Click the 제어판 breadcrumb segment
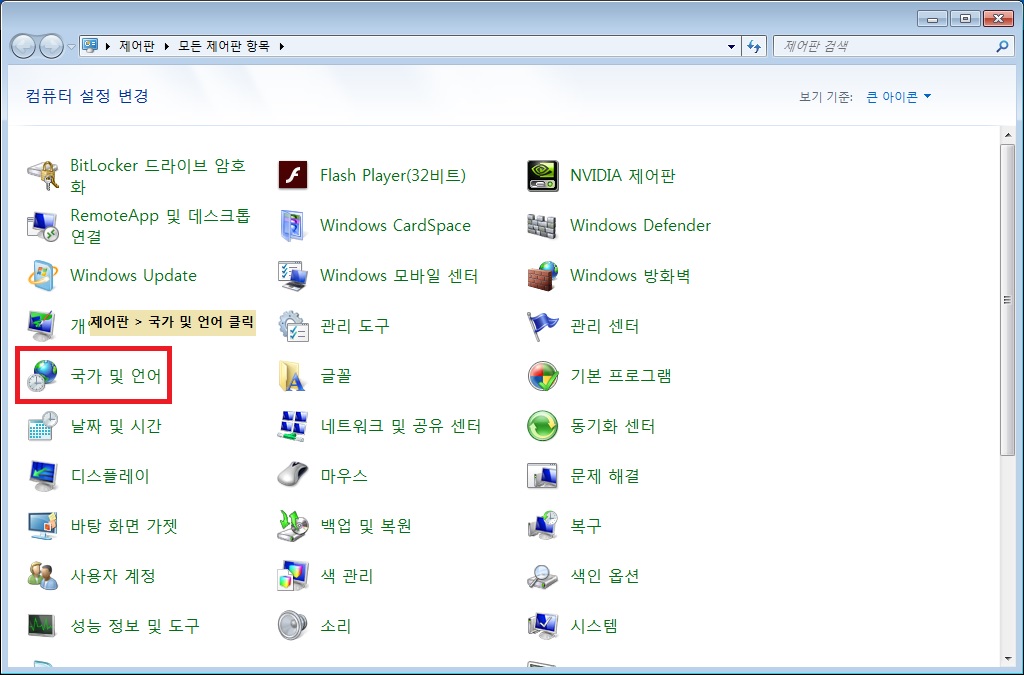This screenshot has height=675, width=1024. (137, 46)
